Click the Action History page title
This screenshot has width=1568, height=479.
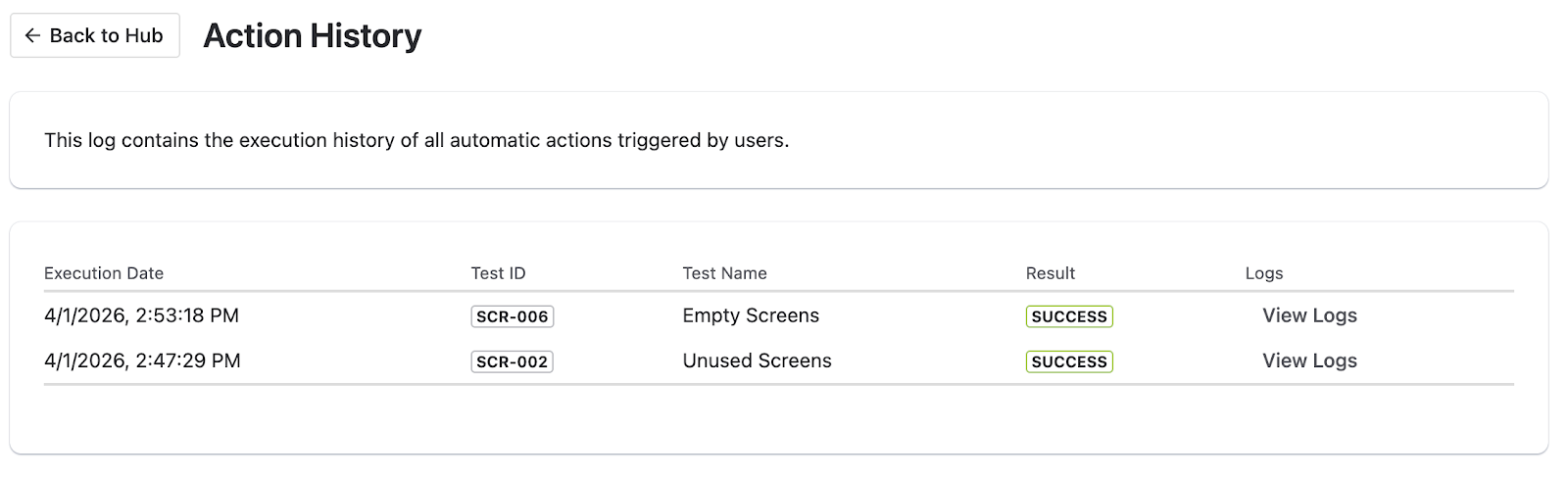click(x=312, y=36)
